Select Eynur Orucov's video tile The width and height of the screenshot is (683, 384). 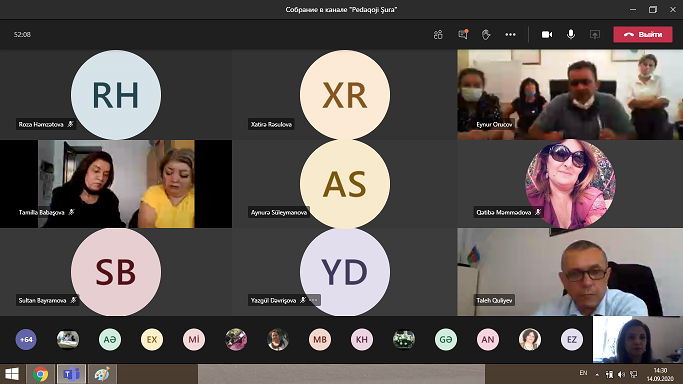pyautogui.click(x=570, y=94)
